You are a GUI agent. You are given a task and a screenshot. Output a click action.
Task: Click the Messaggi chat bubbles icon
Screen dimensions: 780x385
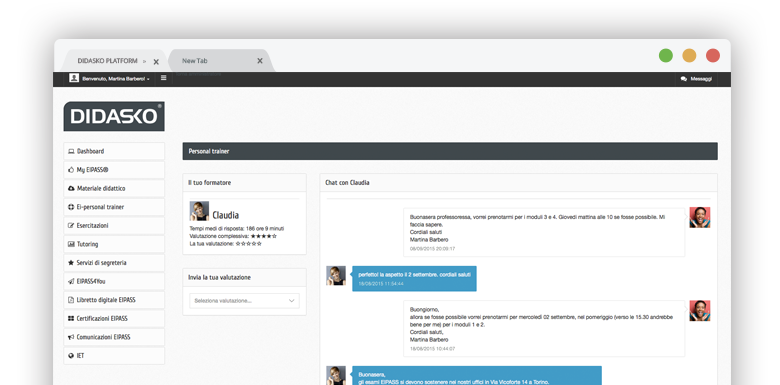684,79
